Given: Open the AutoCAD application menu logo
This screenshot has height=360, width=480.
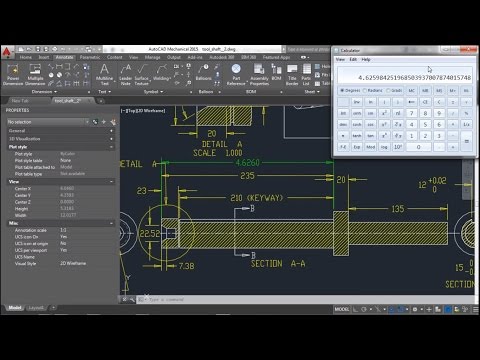Looking at the screenshot, I should 7,53.
